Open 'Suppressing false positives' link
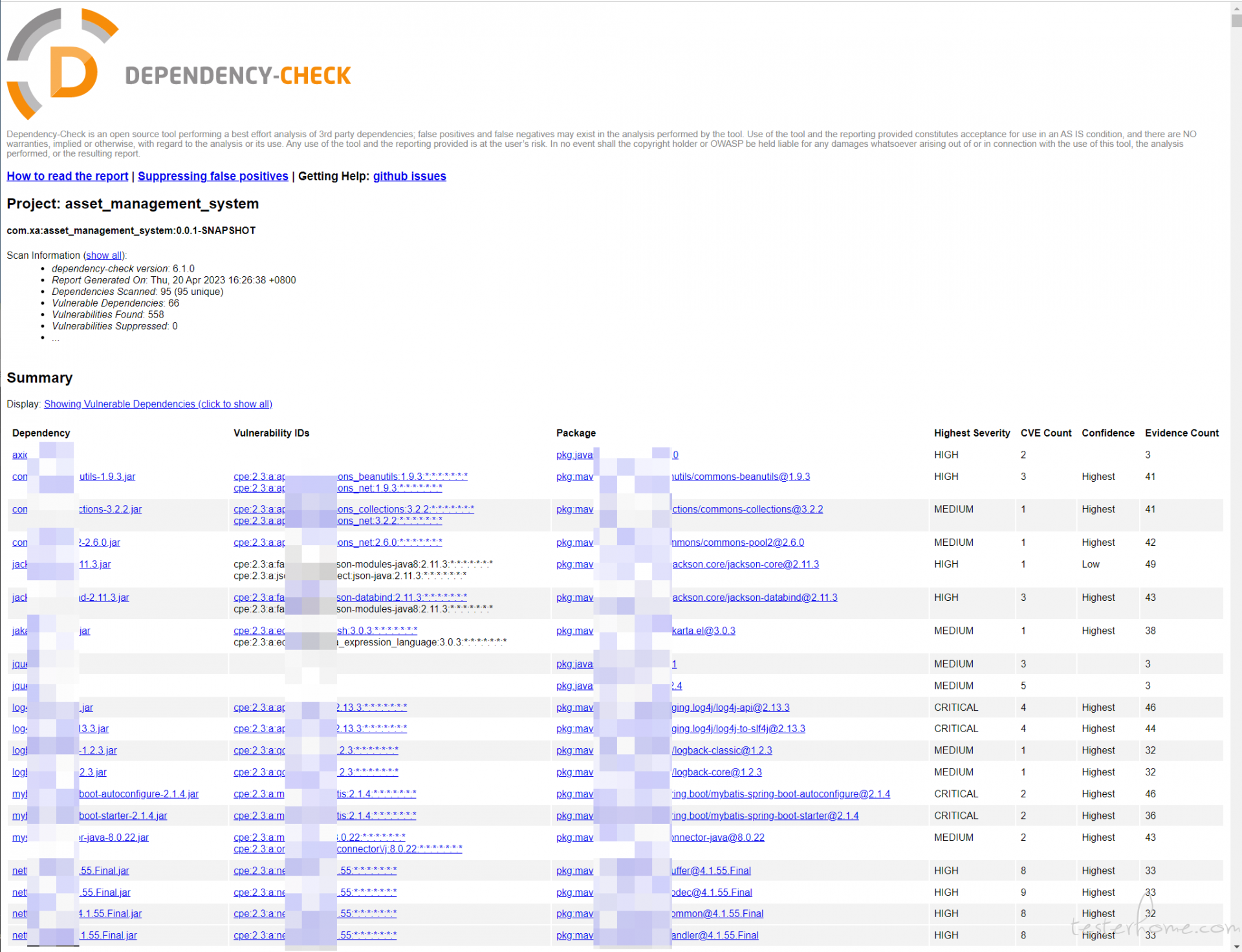 (x=213, y=176)
